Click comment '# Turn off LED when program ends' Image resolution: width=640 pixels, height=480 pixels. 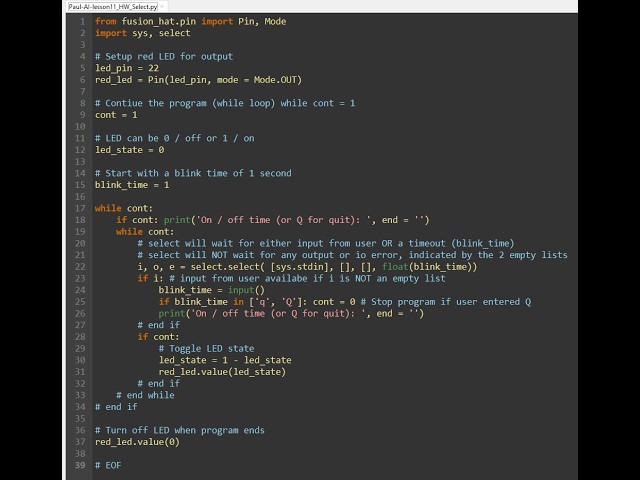180,430
